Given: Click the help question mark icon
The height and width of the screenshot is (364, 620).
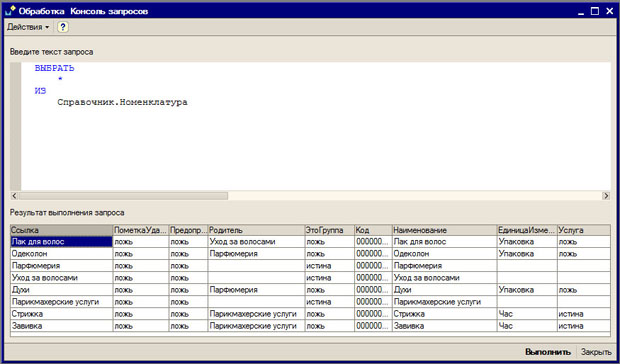Looking at the screenshot, I should (x=63, y=27).
